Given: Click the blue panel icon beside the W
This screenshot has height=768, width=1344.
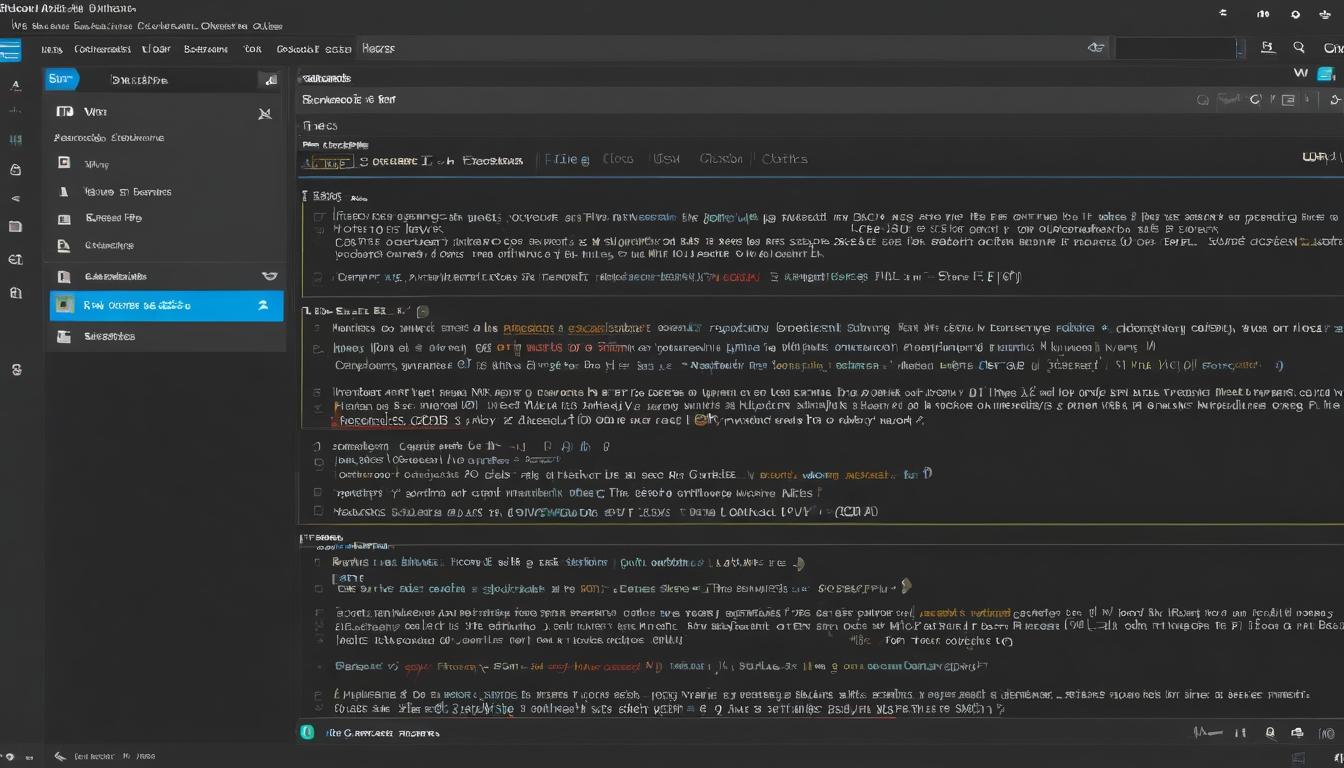Looking at the screenshot, I should pos(1327,73).
